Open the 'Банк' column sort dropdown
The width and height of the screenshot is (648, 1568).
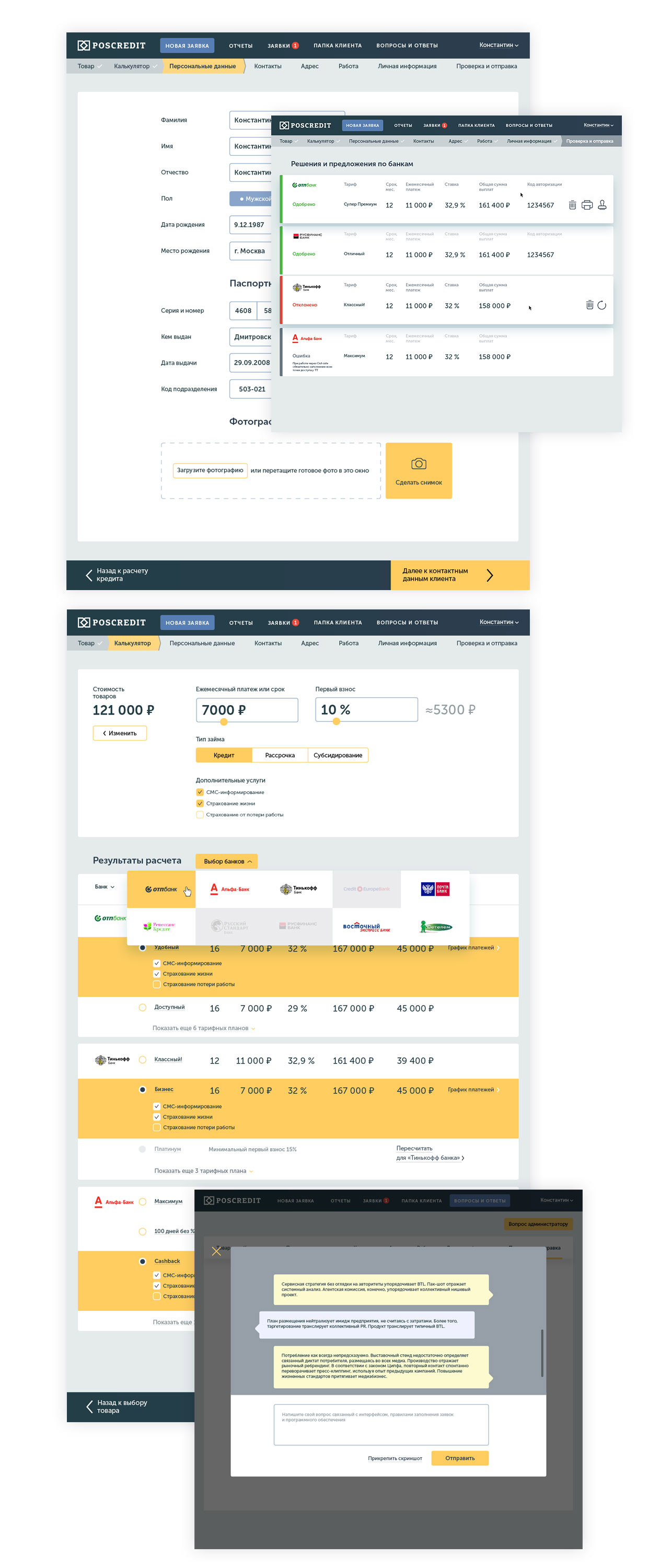pyautogui.click(x=104, y=887)
